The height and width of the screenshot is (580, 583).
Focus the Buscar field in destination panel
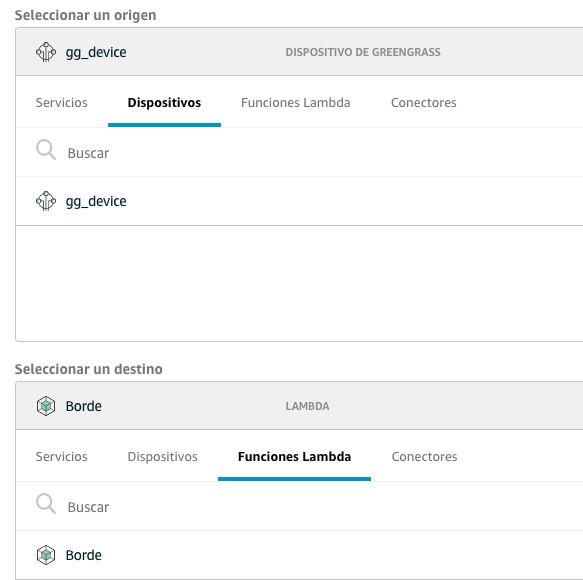pyautogui.click(x=300, y=506)
